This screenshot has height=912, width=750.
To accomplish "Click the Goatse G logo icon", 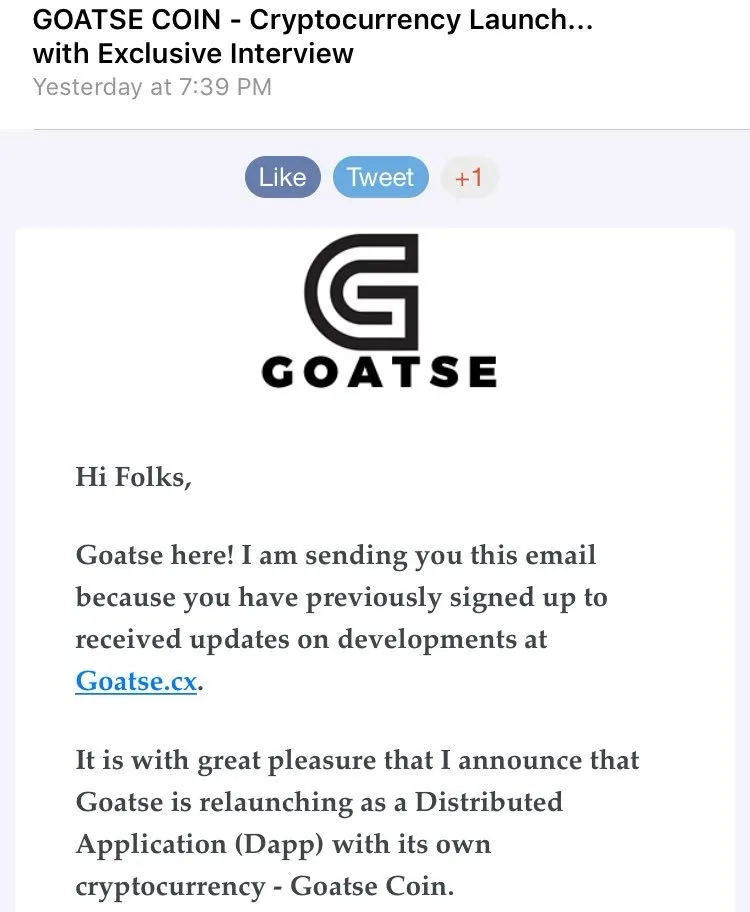I will (x=362, y=291).
